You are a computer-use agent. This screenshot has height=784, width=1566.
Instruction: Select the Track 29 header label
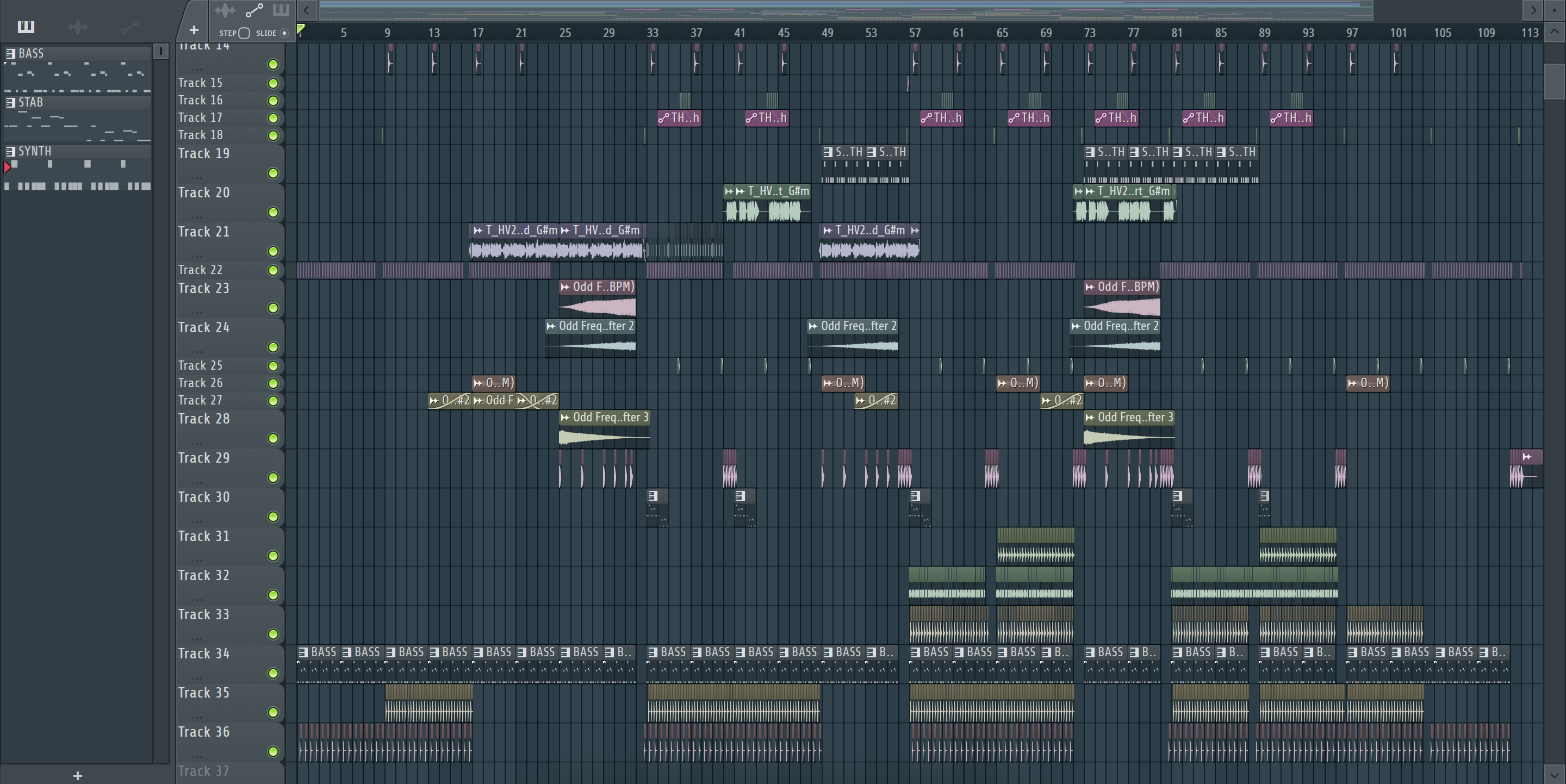coord(204,458)
